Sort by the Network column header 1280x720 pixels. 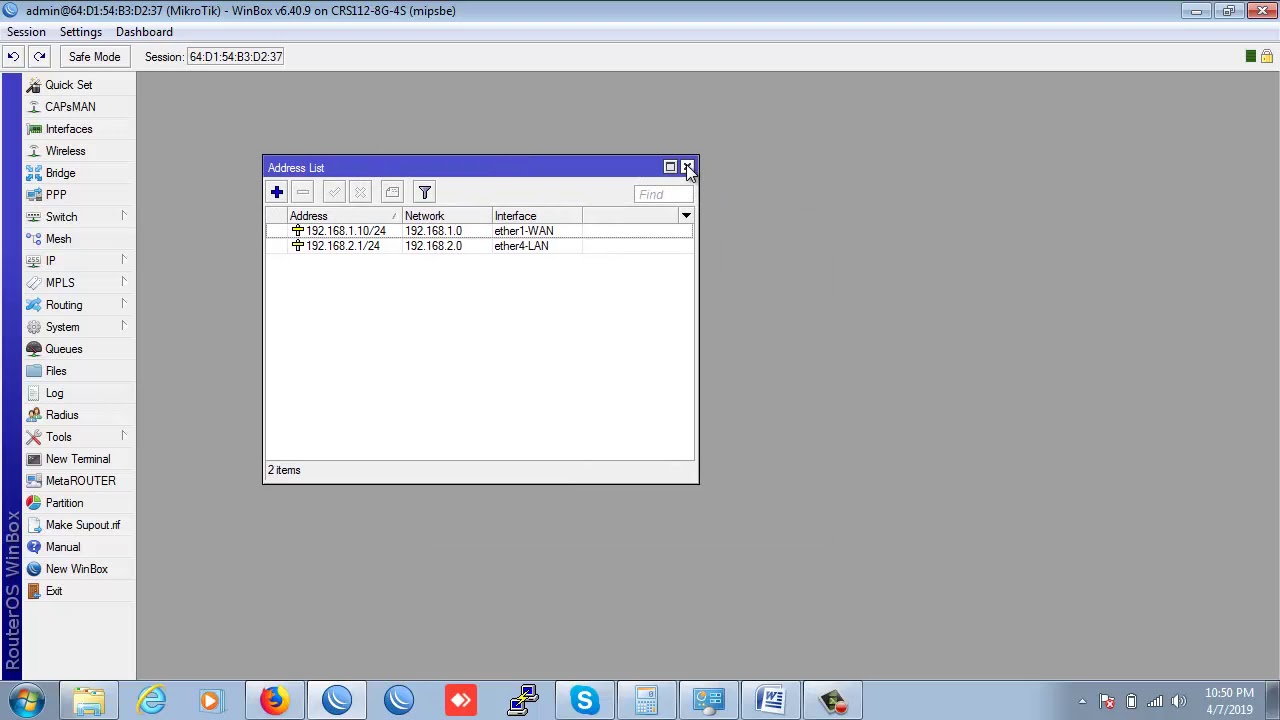click(447, 216)
